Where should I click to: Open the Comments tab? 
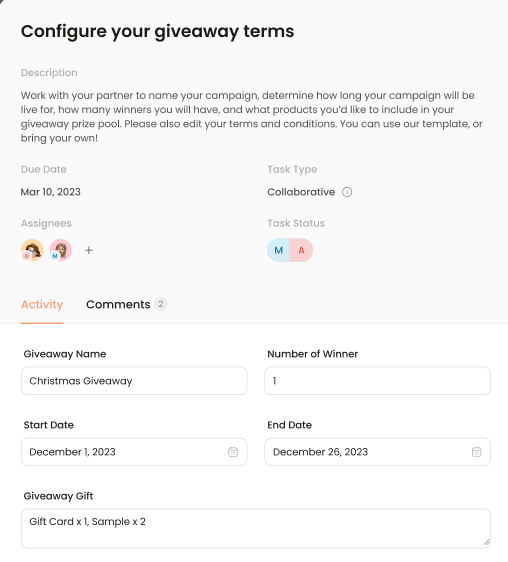[x=118, y=304]
